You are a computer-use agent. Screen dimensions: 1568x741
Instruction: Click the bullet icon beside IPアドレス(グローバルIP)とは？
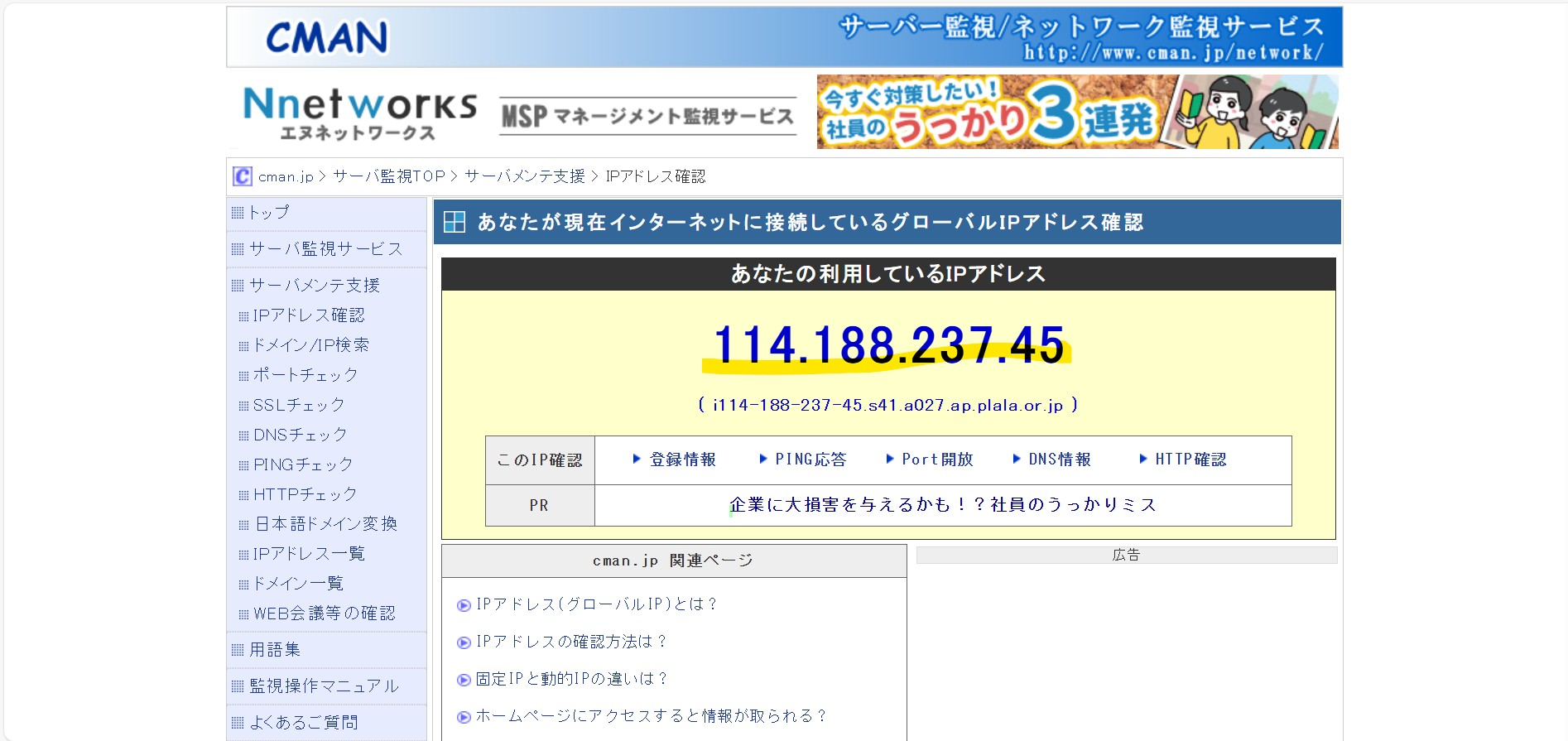pos(464,605)
